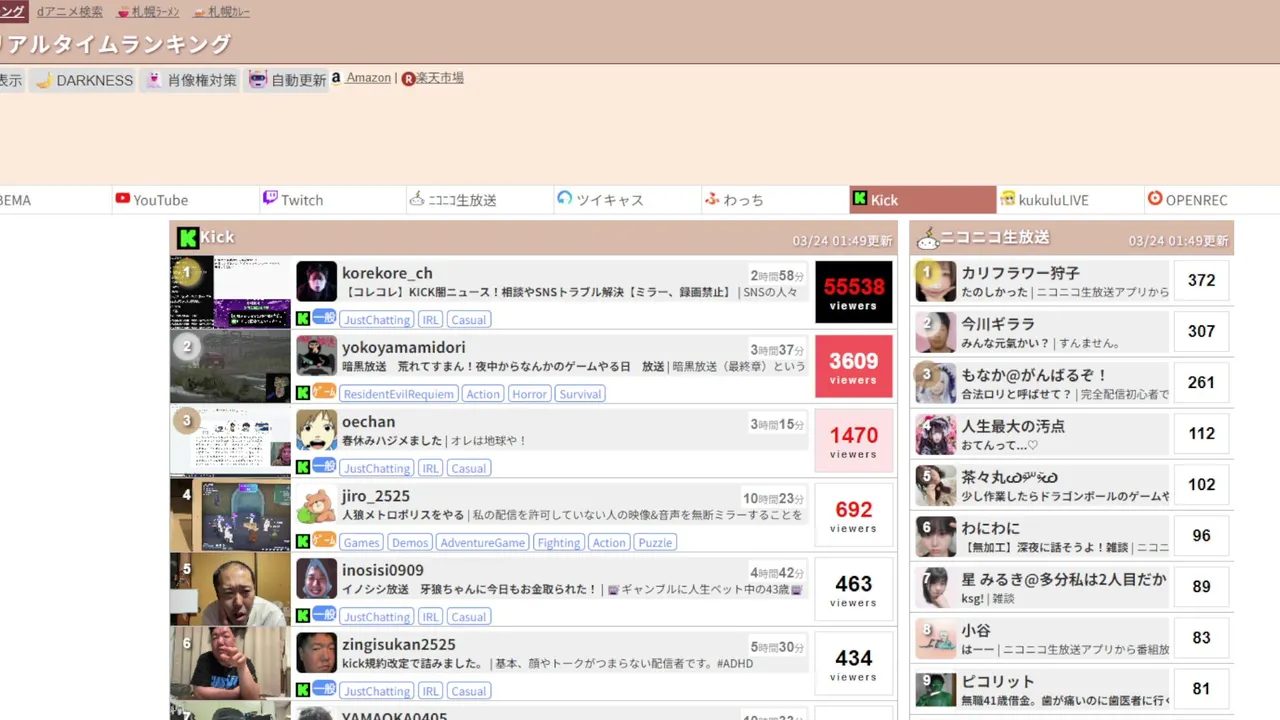Screen dimensions: 1280x720
Task: Open the ツイキャス tab
Action: coord(627,200)
